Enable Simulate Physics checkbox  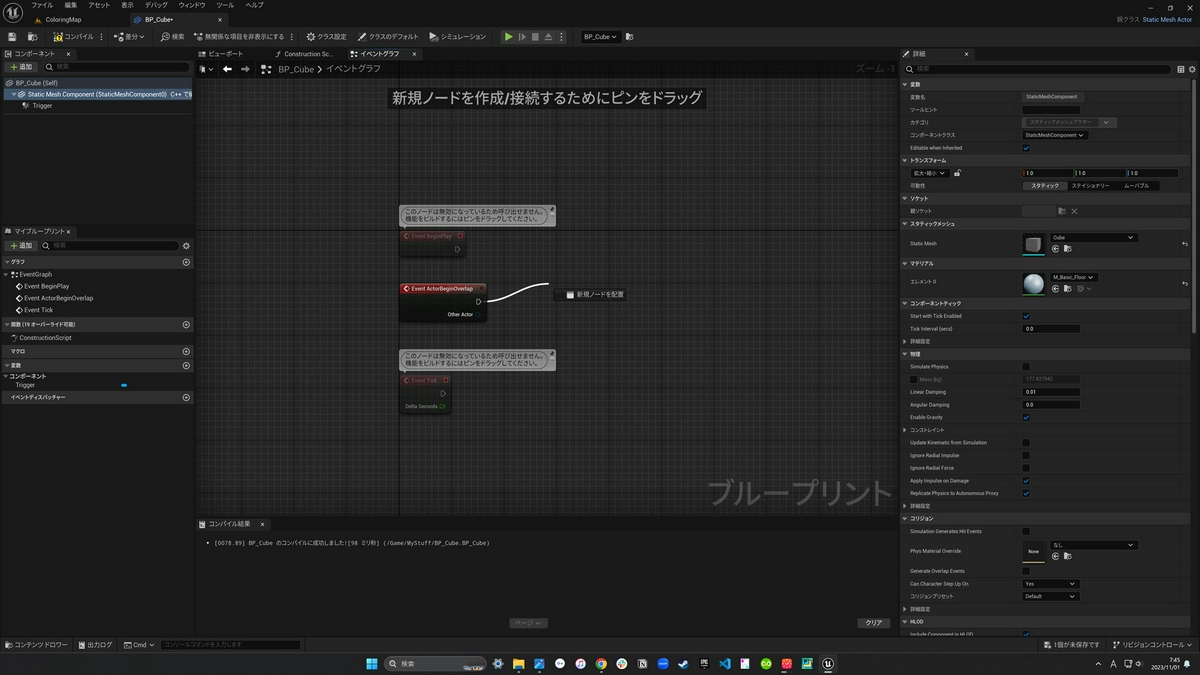click(1026, 366)
